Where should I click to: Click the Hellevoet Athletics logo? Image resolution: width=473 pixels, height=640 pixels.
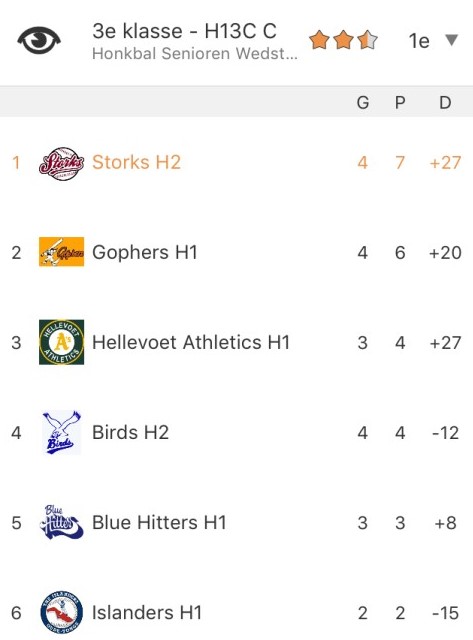[62, 342]
